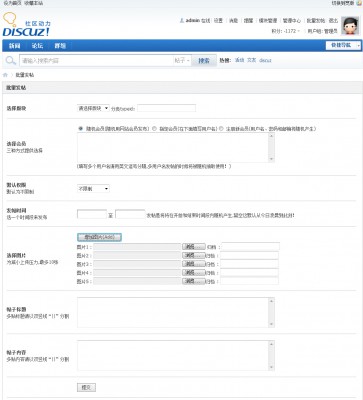
Task: Expand the 积分 -1172 dropdown
Action: [286, 31]
